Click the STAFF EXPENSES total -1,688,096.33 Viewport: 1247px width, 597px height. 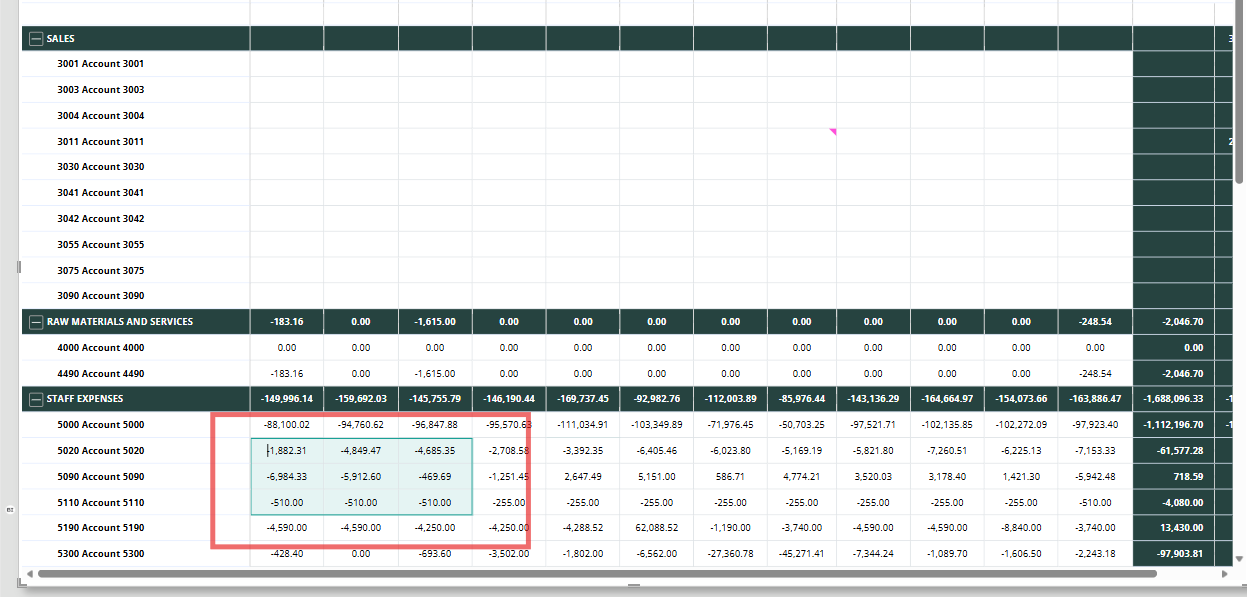click(1174, 399)
